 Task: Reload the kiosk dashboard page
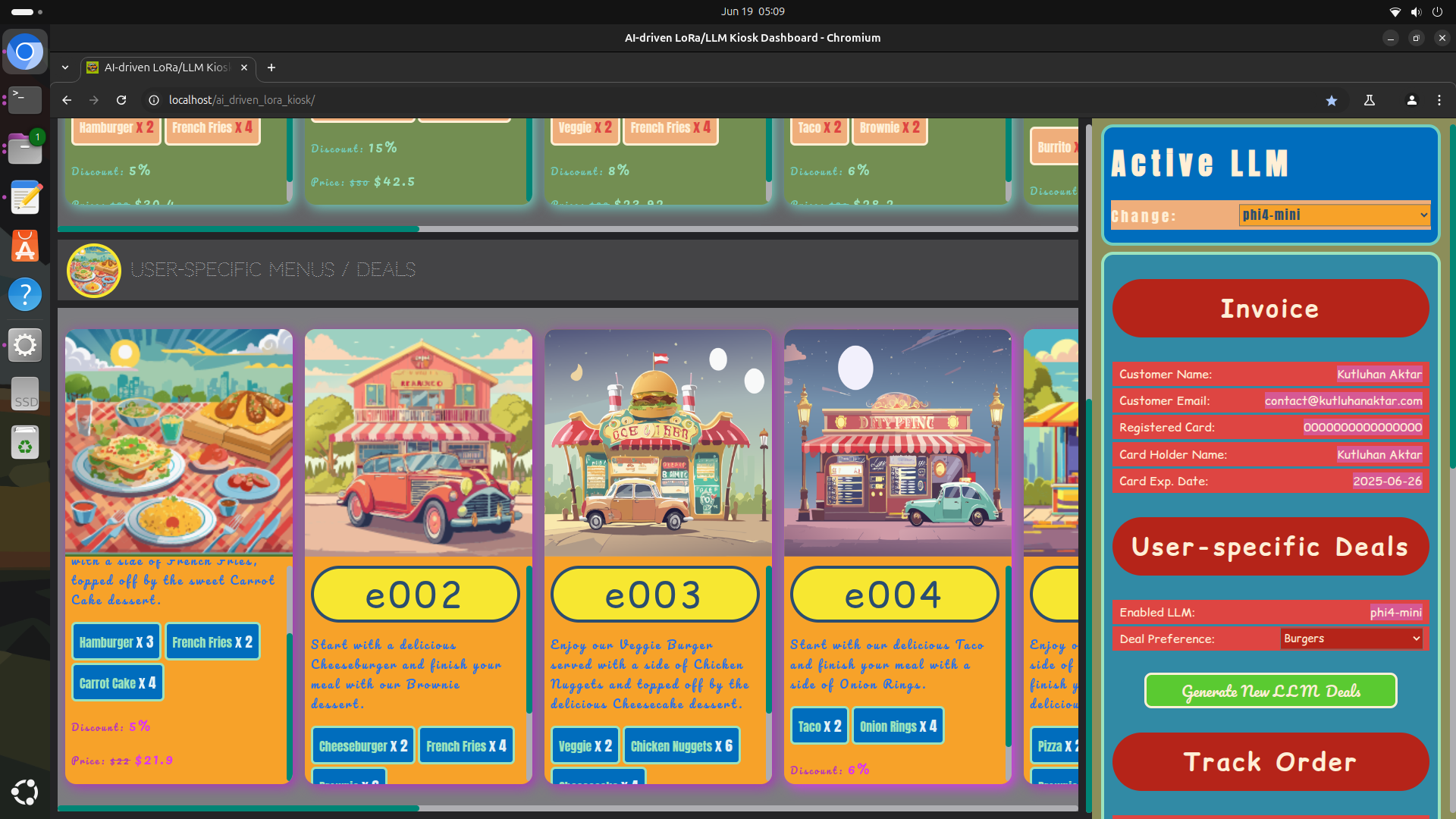tap(121, 100)
